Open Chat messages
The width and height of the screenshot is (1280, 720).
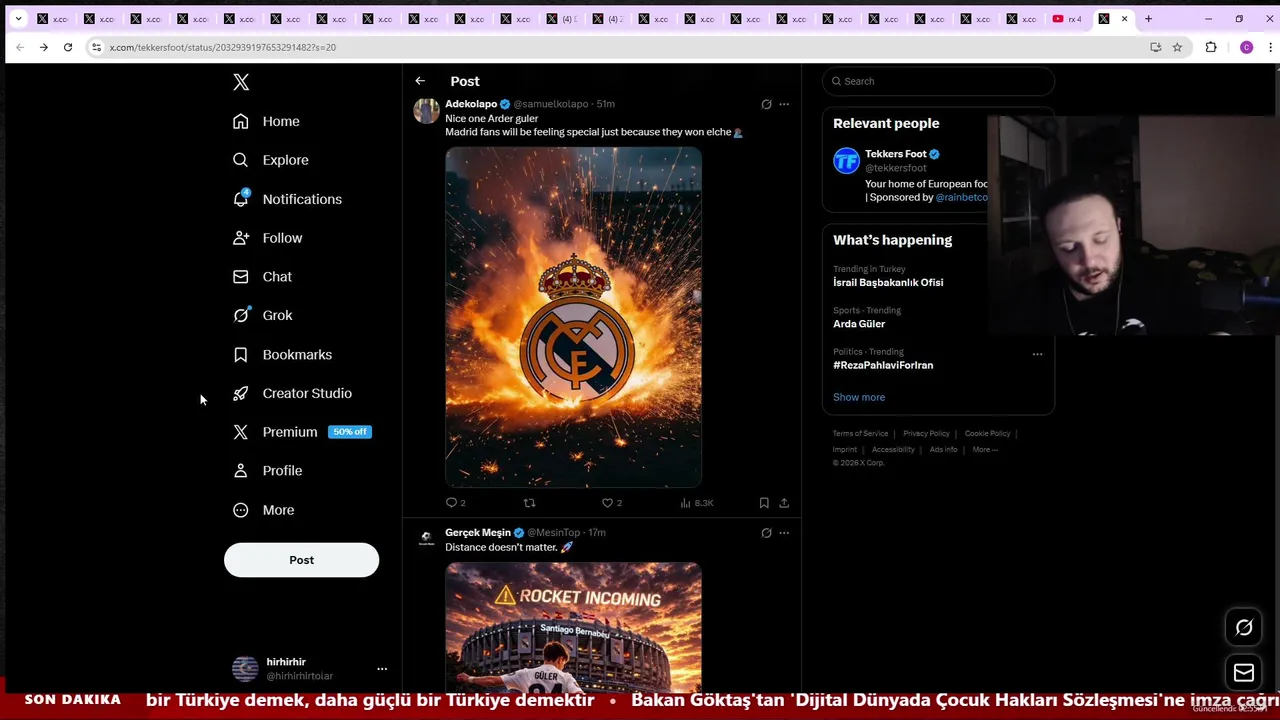(x=262, y=277)
